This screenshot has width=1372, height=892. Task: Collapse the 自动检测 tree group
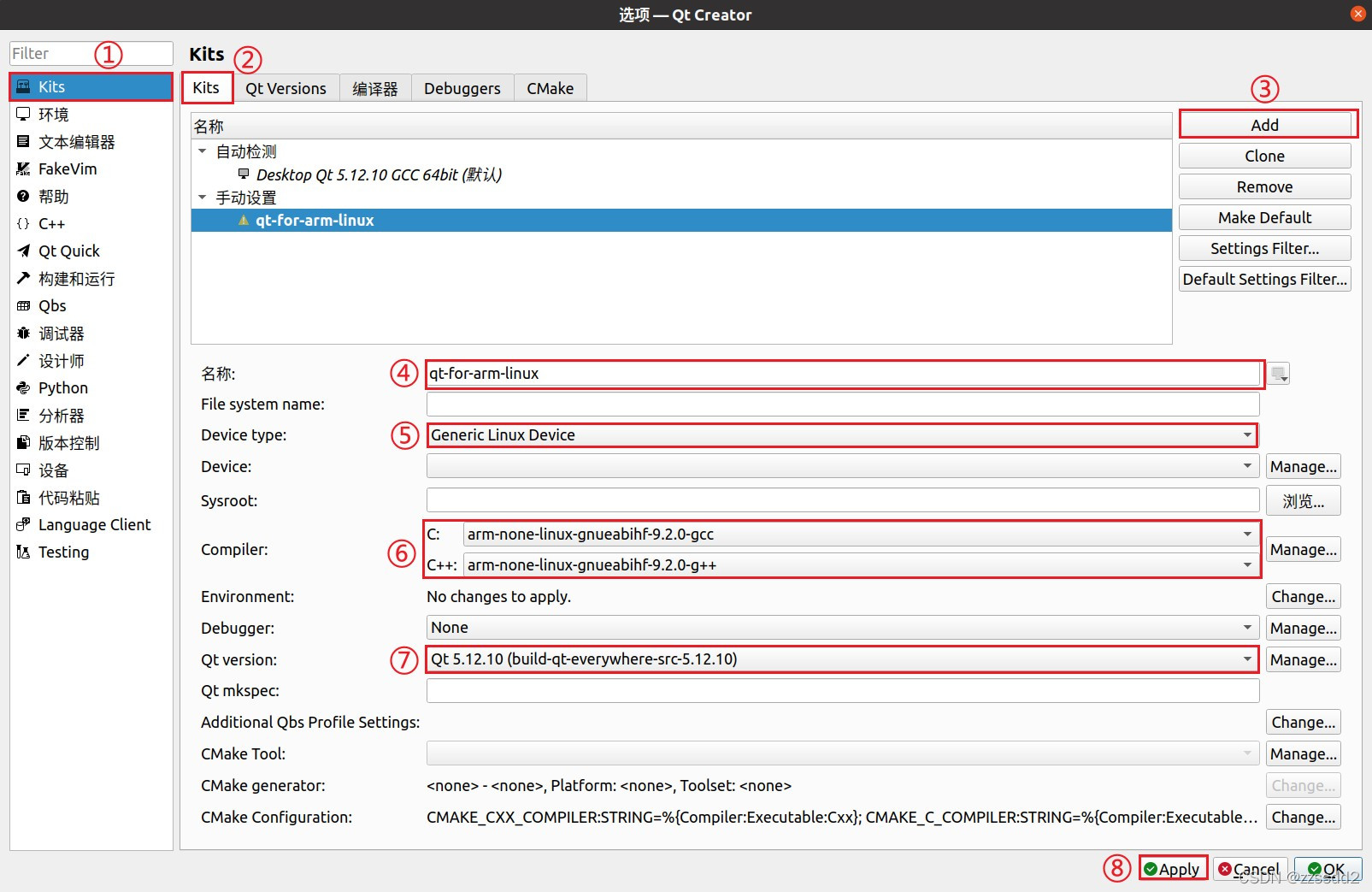pos(203,151)
